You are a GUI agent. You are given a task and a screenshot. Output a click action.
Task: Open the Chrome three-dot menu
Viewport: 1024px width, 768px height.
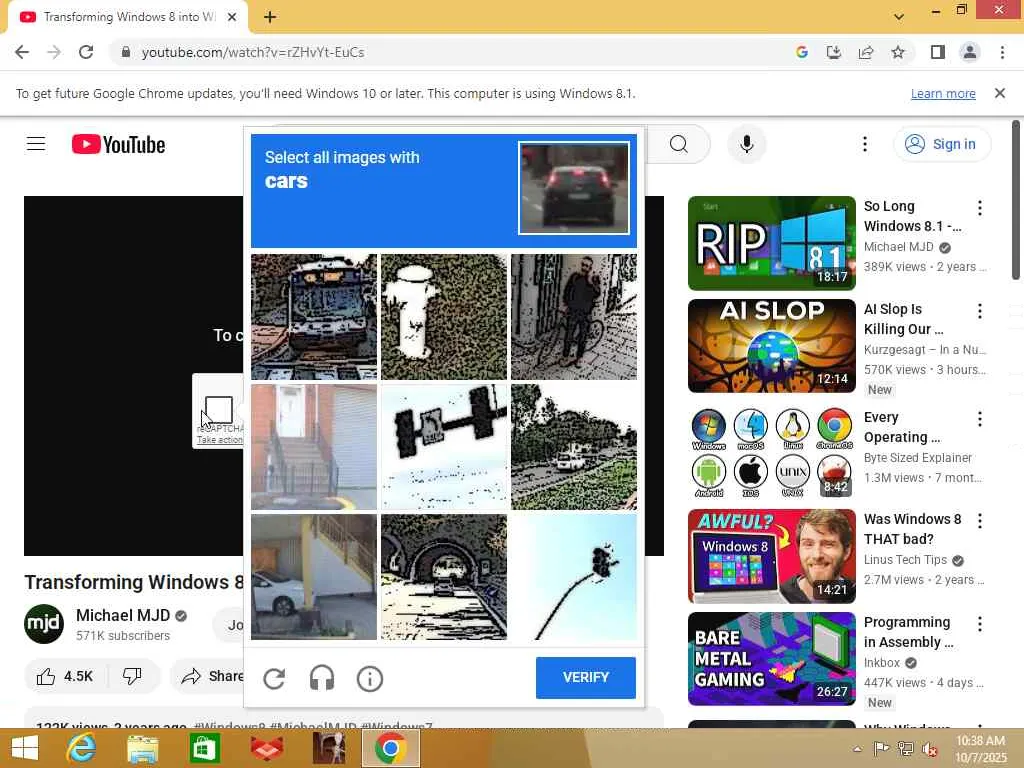click(1002, 52)
